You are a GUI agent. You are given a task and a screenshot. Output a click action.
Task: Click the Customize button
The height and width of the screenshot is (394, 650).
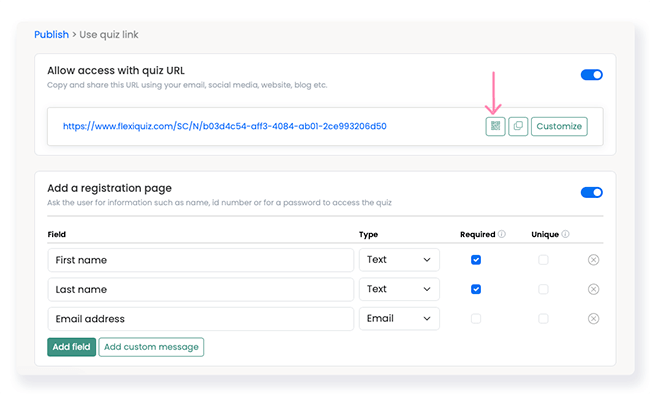click(559, 126)
